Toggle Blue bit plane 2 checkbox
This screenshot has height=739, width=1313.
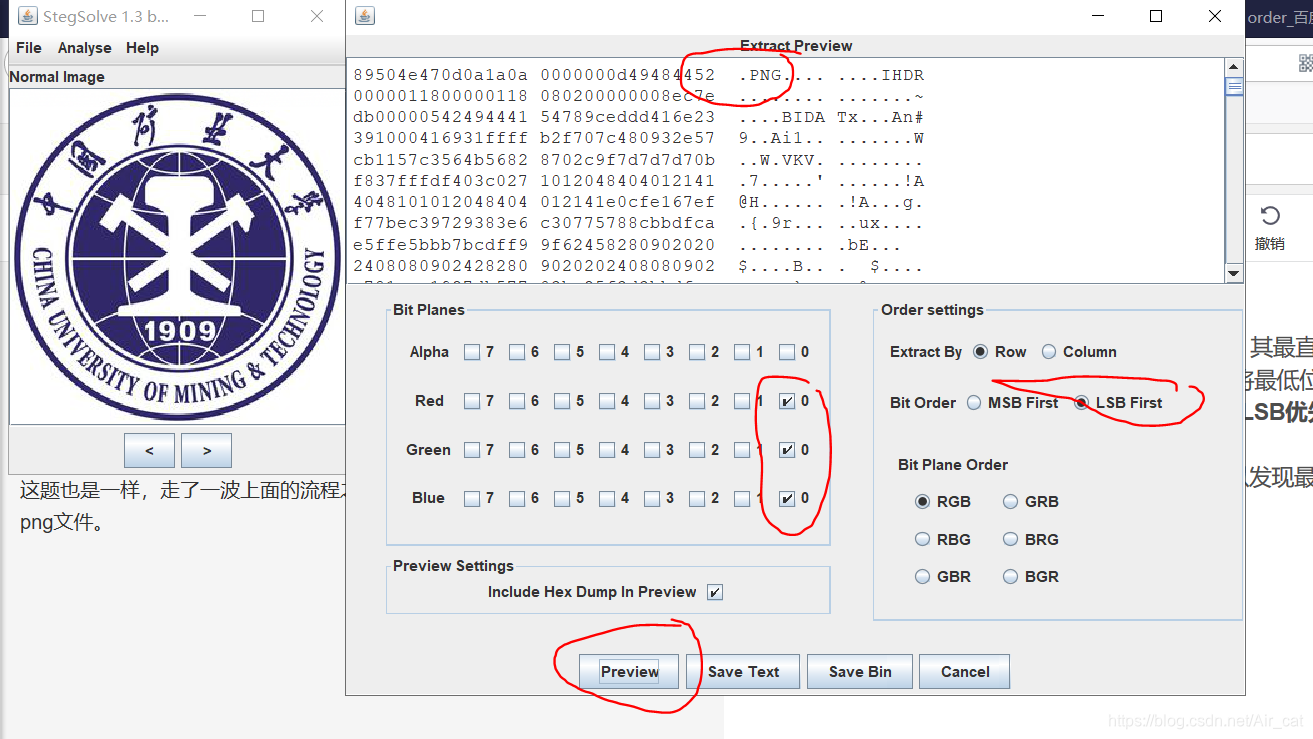click(x=697, y=498)
